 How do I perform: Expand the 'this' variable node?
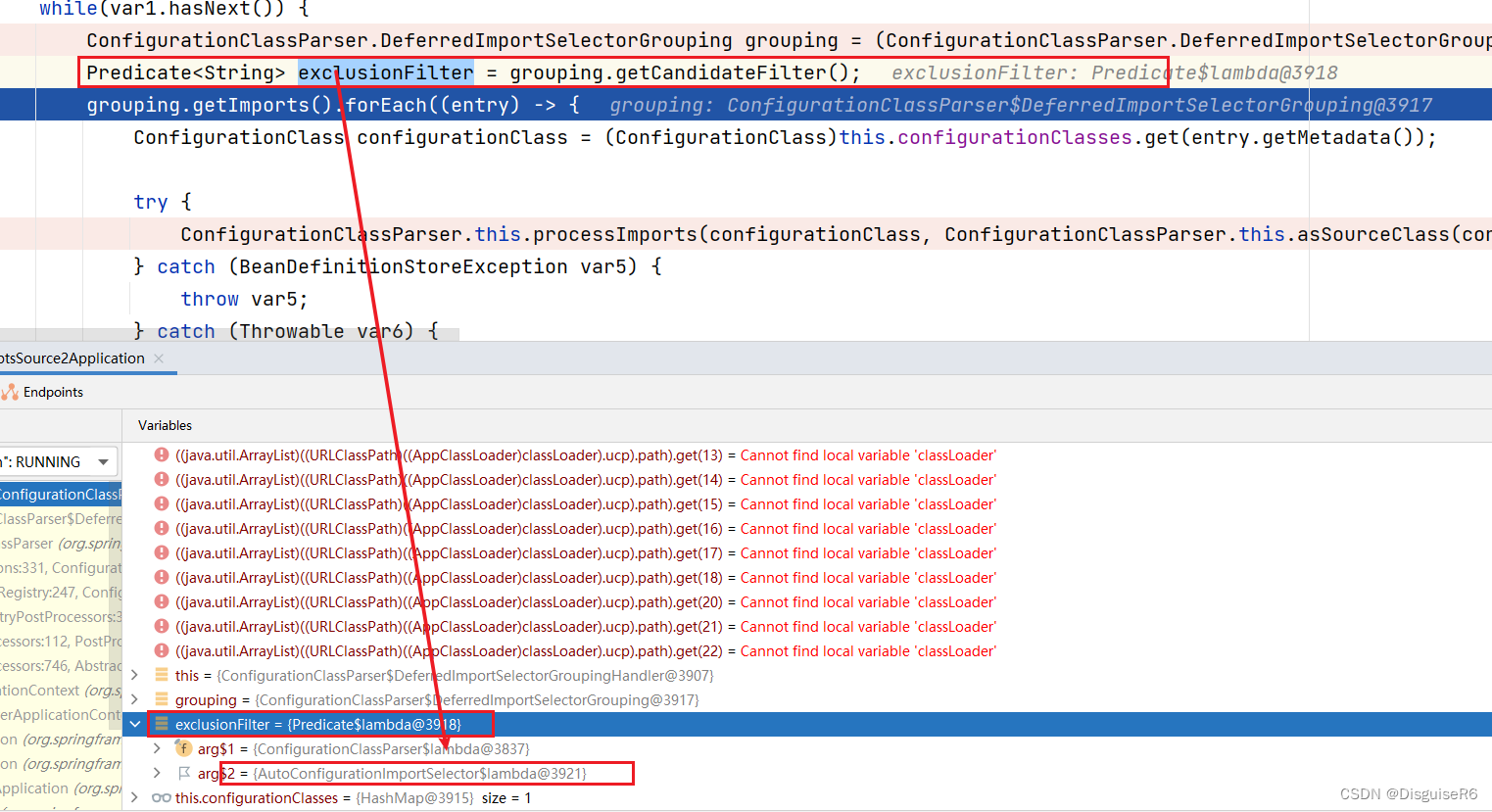(135, 675)
